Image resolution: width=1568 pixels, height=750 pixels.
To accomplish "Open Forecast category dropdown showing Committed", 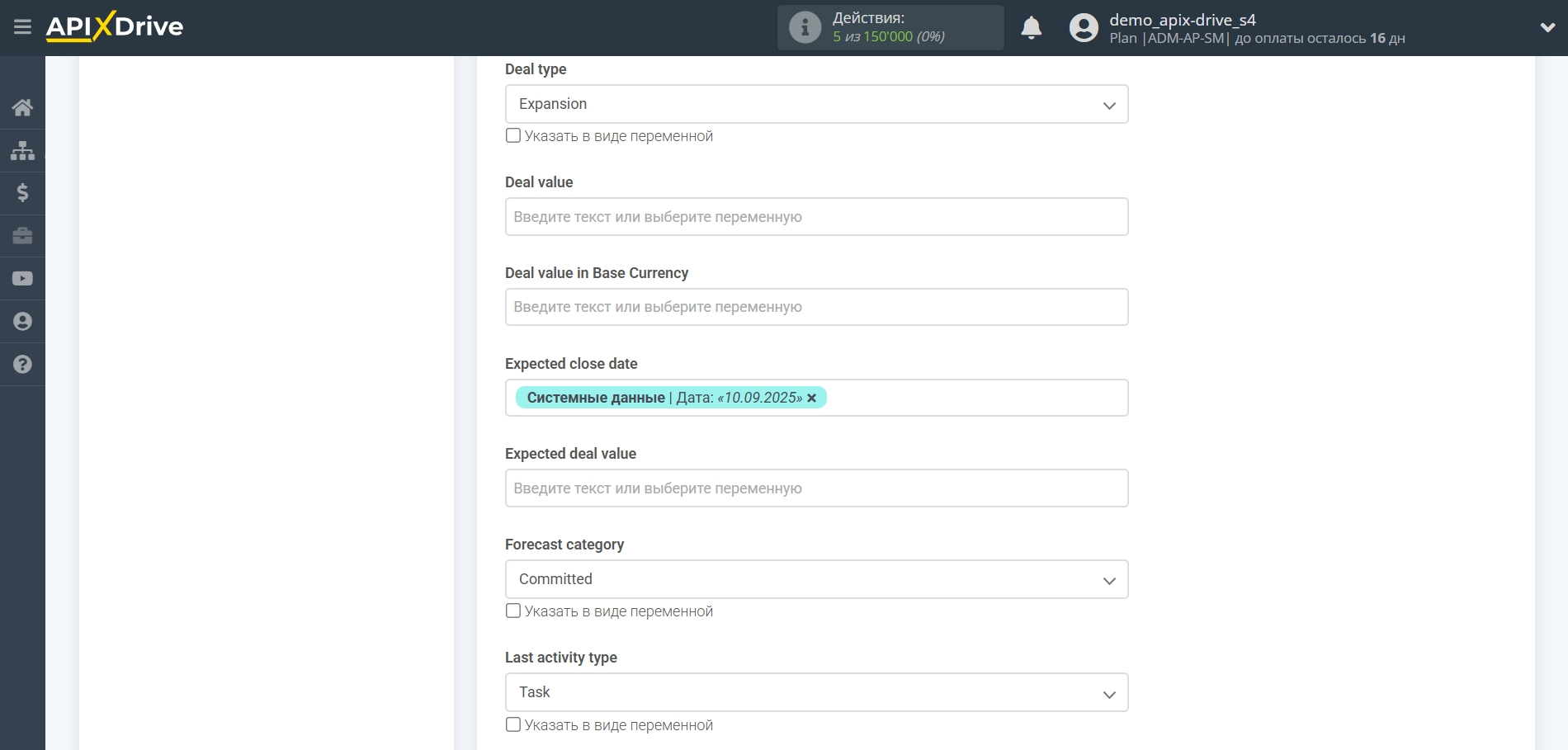I will coord(816,579).
